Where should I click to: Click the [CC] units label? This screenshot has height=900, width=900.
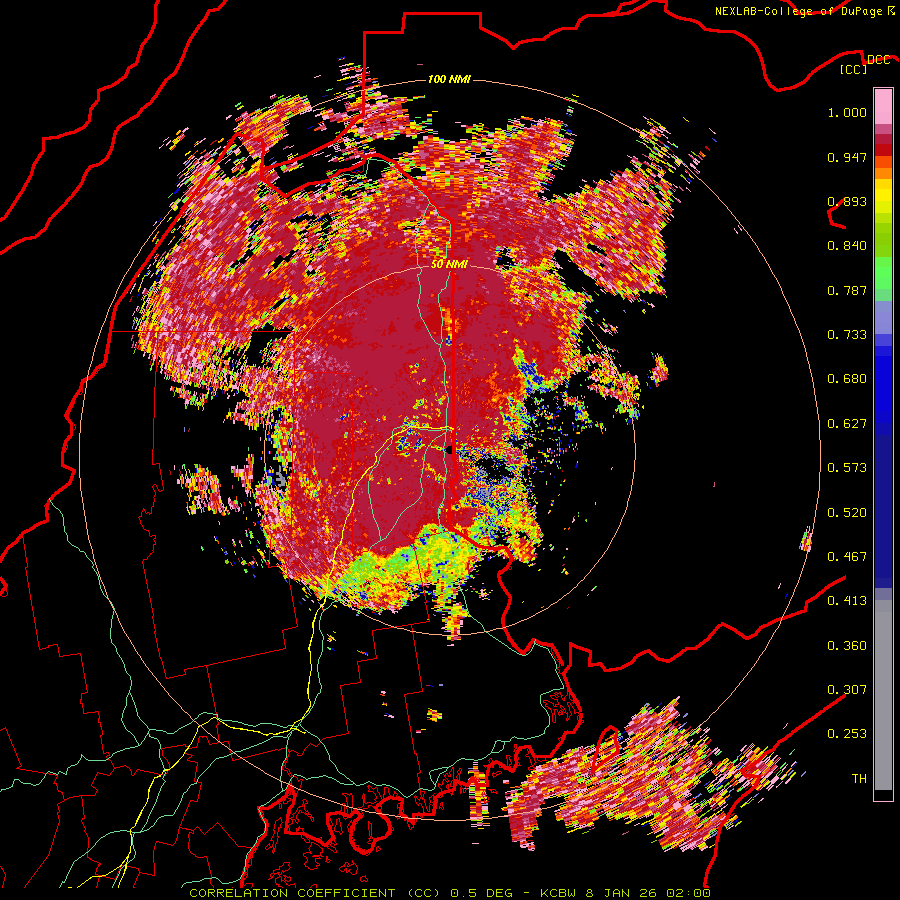854,69
